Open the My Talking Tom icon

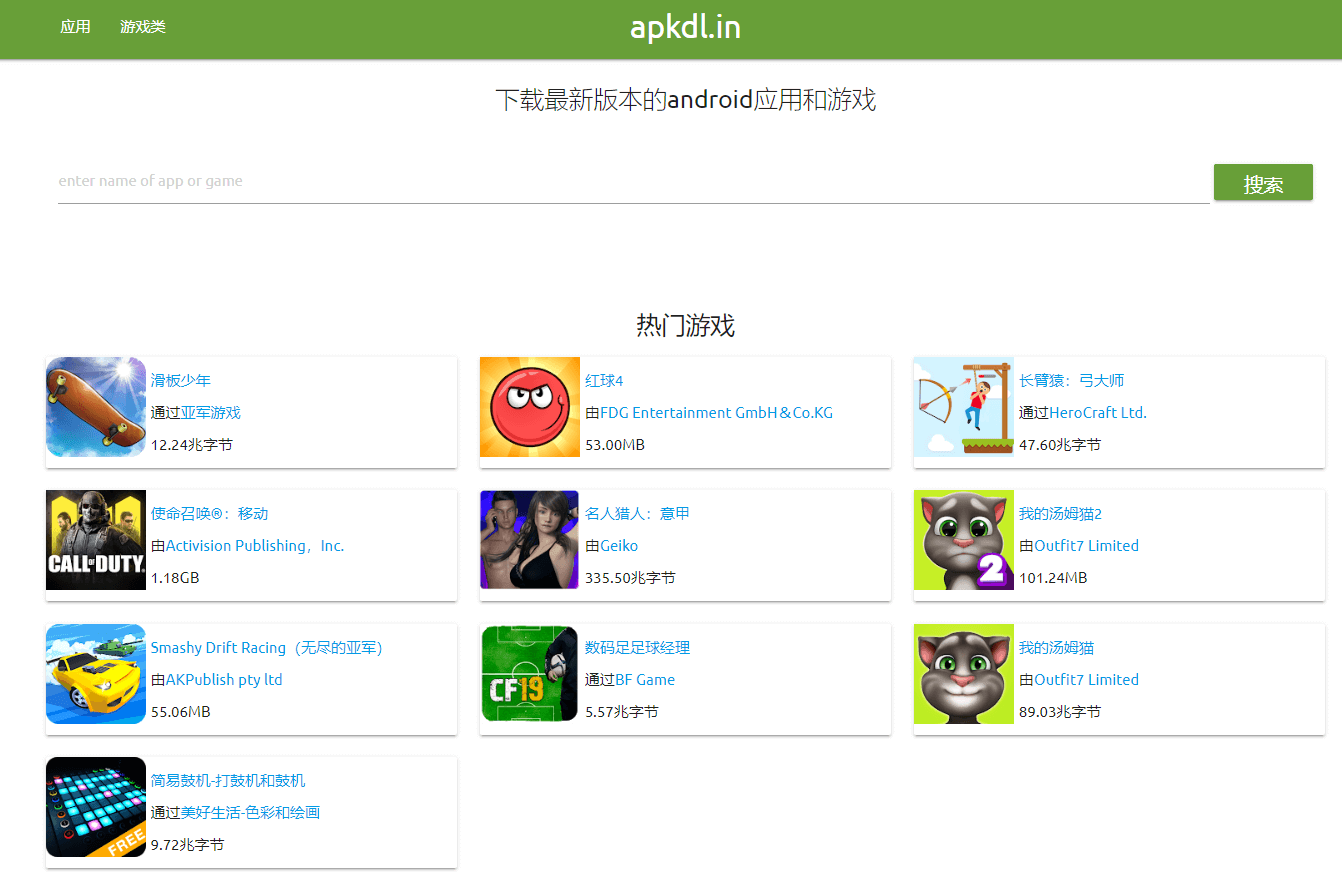(964, 674)
